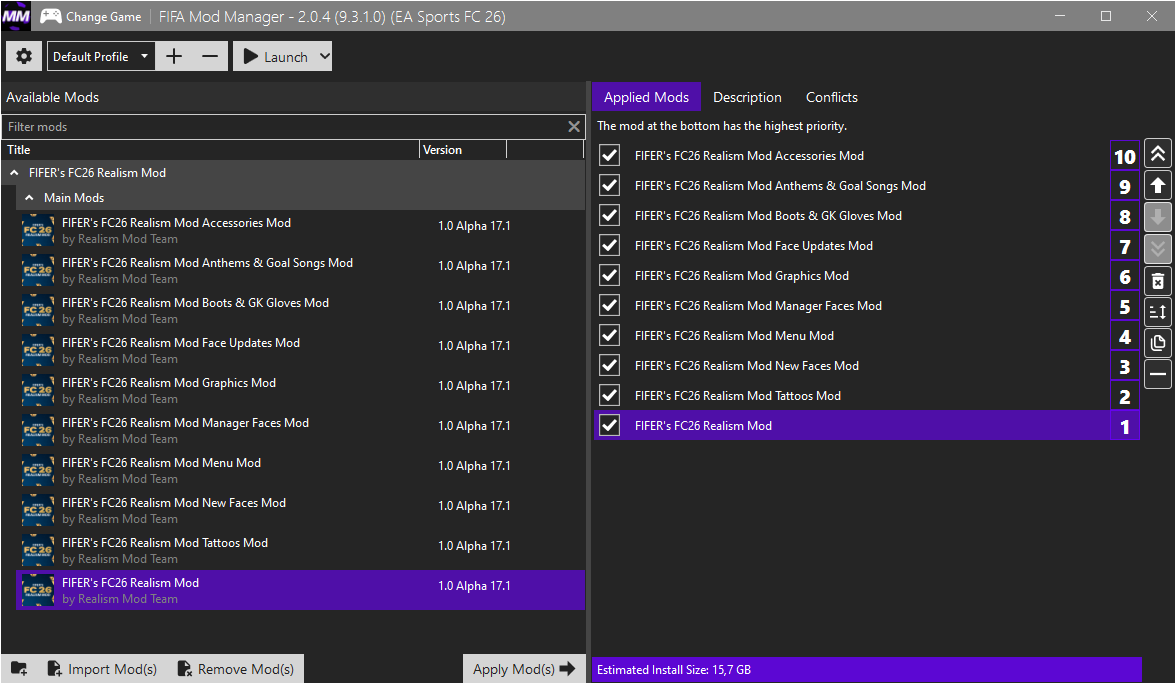
Task: Add a new profile with the plus button
Action: [x=174, y=57]
